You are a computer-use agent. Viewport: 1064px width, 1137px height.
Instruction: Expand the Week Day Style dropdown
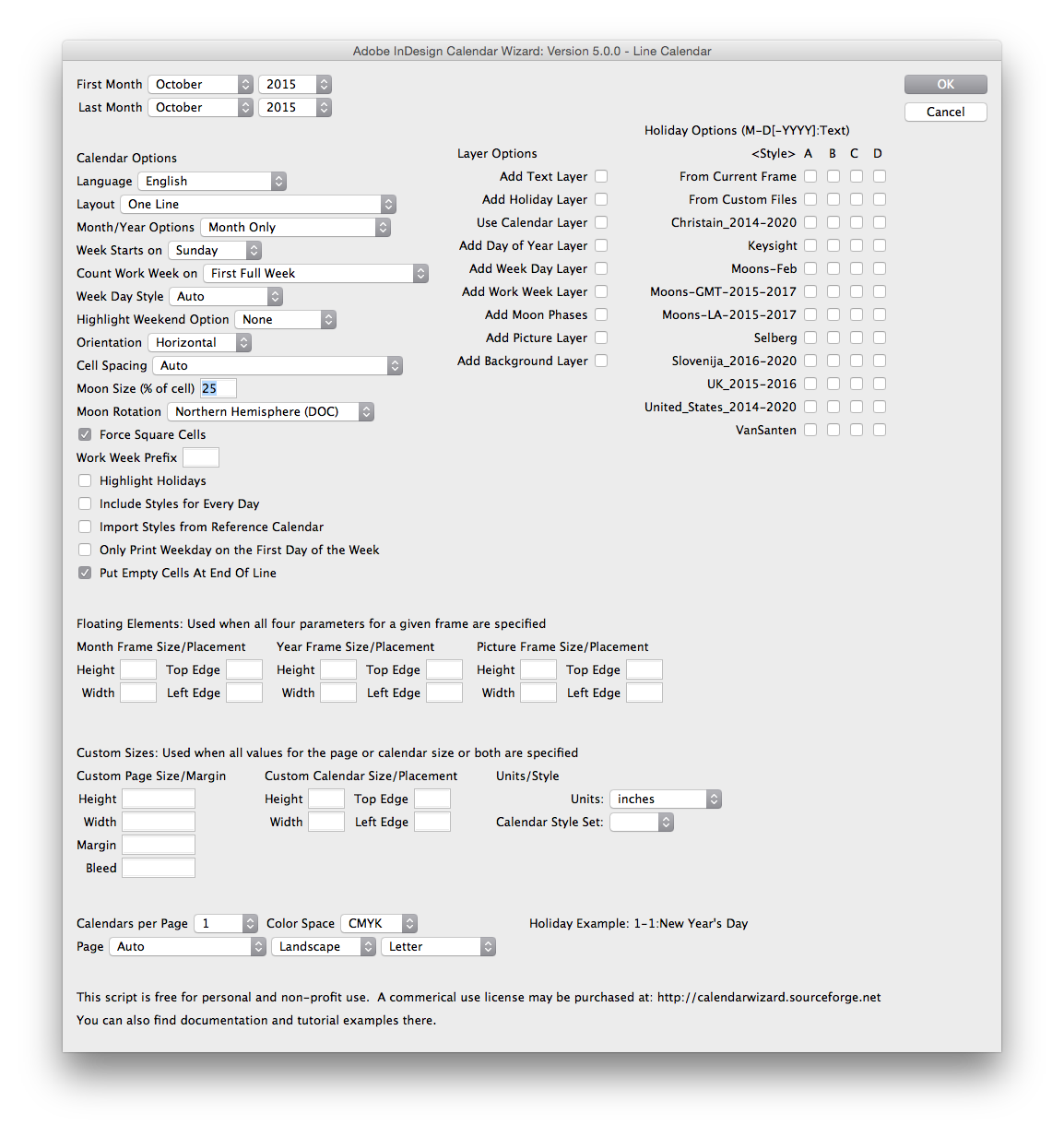pos(226,296)
